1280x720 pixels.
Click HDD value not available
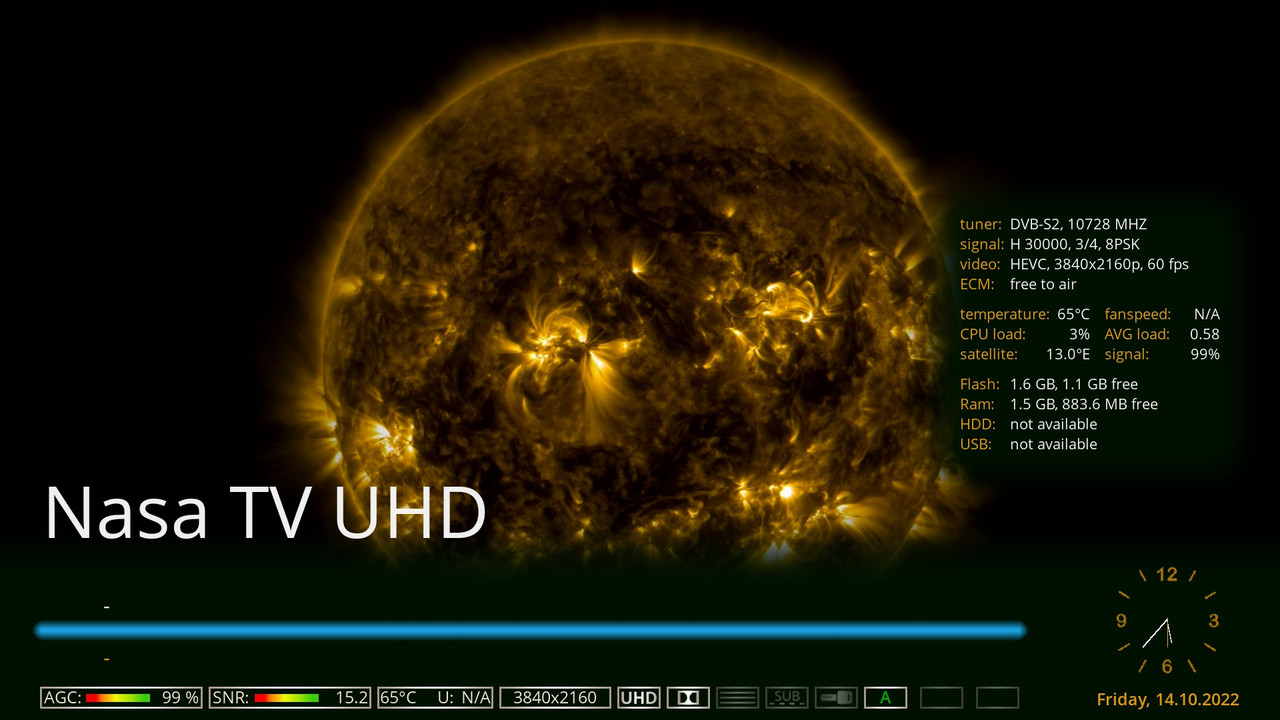point(1053,424)
